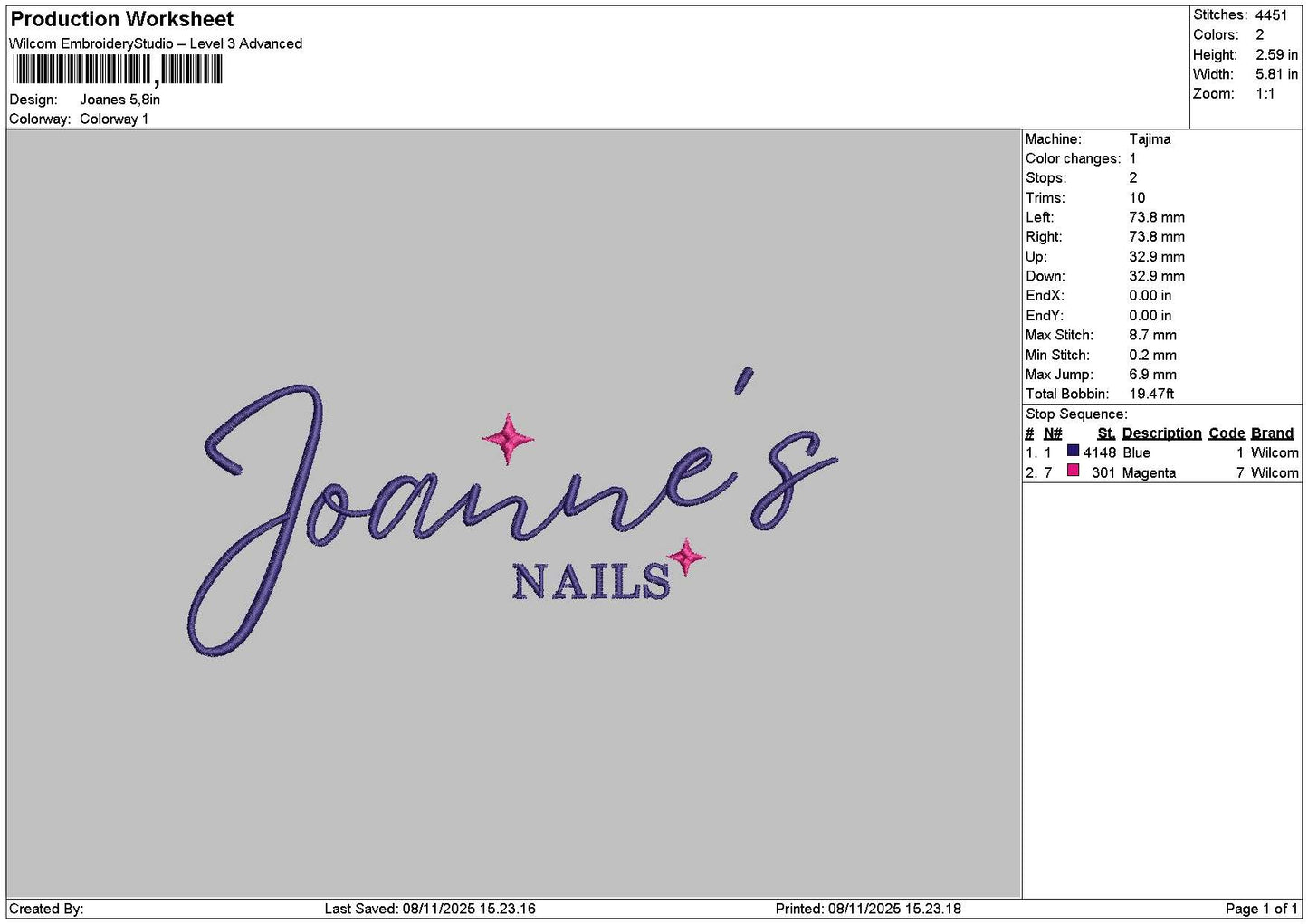Click the Machine value 'Tajima'
The height and width of the screenshot is (924, 1308).
[x=1150, y=139]
